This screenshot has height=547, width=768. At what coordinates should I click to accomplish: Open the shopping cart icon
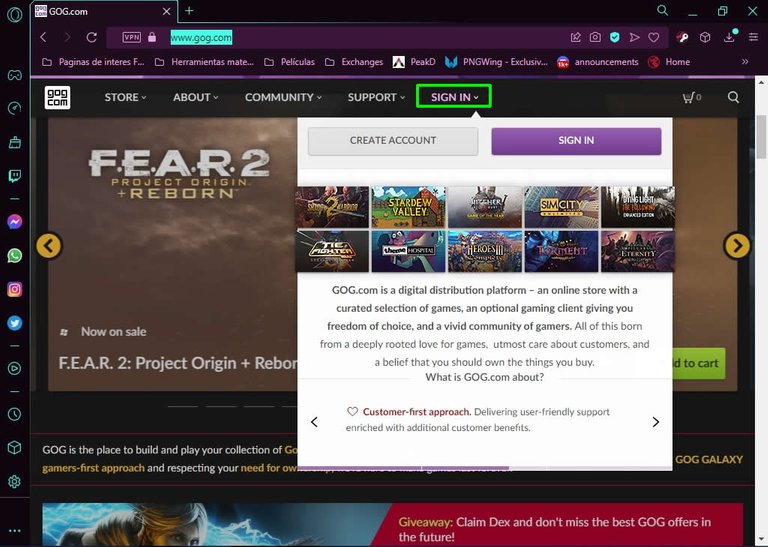point(691,97)
